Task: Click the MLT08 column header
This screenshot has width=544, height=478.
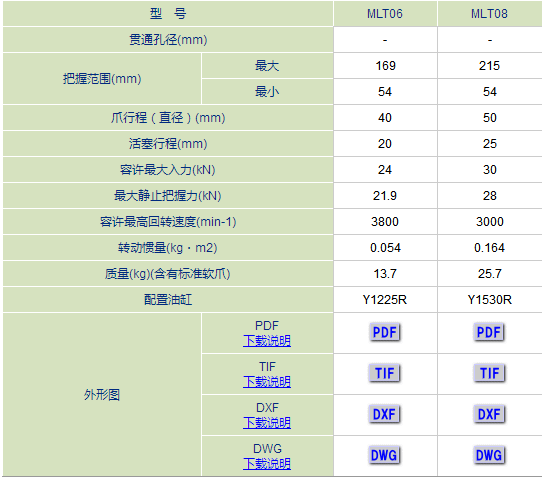Action: (490, 14)
